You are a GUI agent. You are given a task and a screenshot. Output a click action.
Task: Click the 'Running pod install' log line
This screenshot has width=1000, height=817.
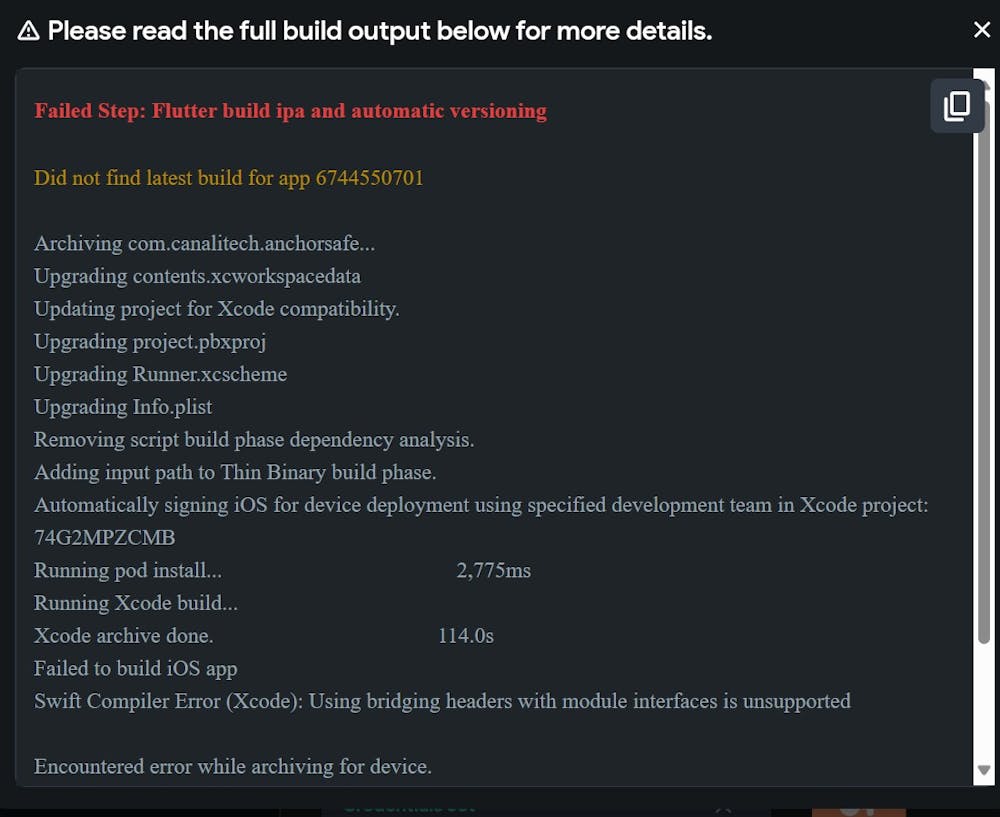(128, 571)
